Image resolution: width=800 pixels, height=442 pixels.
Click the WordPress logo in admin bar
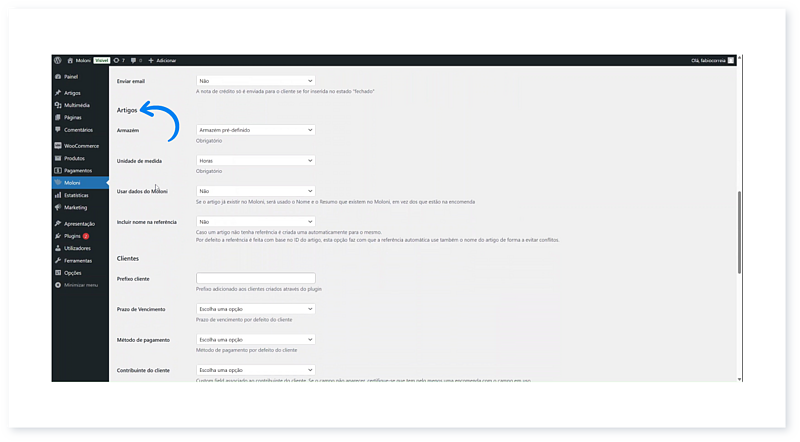(57, 60)
